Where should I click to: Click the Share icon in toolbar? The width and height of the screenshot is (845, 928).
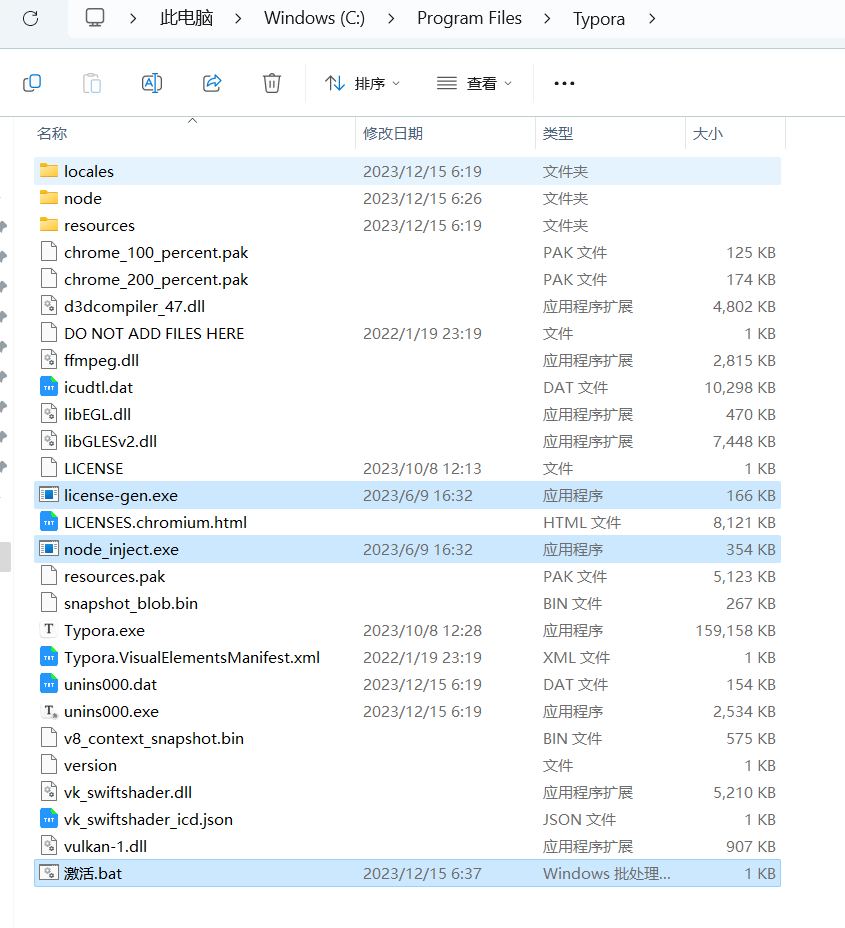pyautogui.click(x=212, y=83)
